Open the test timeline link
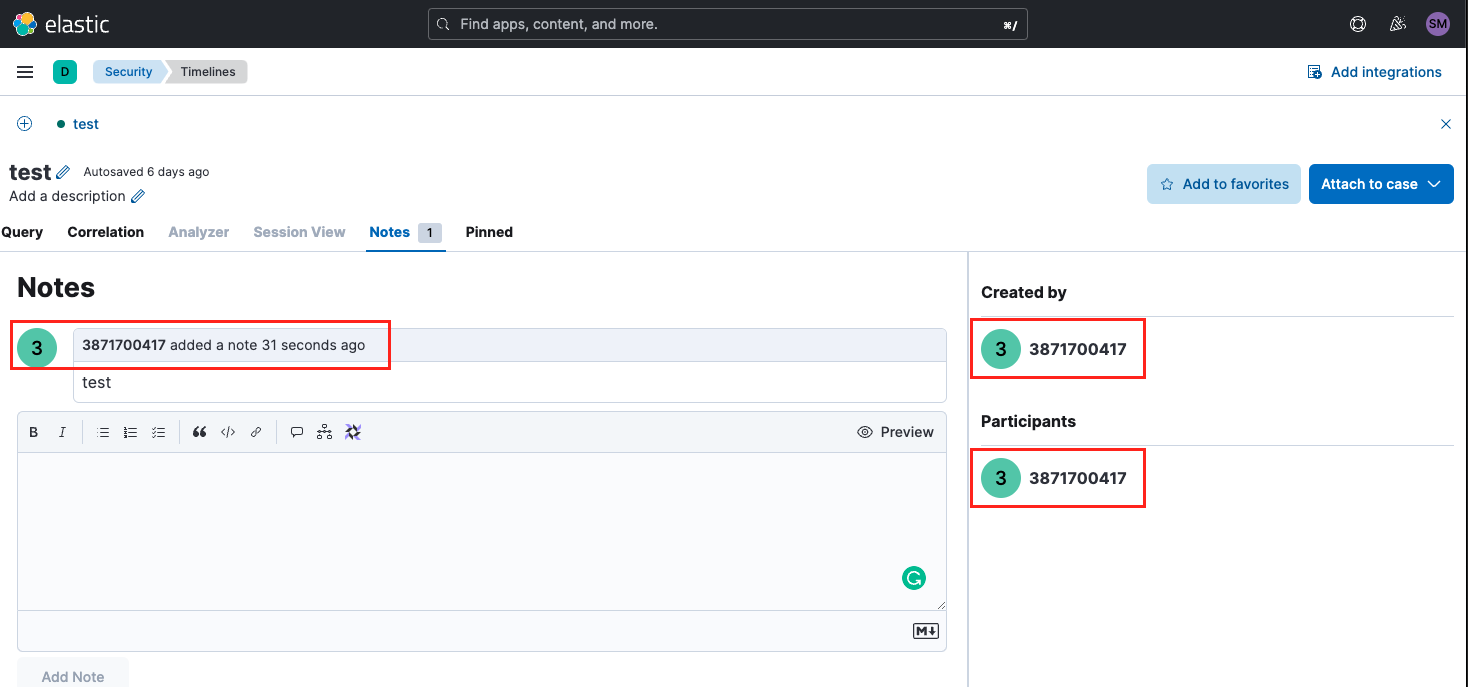 pyautogui.click(x=86, y=124)
